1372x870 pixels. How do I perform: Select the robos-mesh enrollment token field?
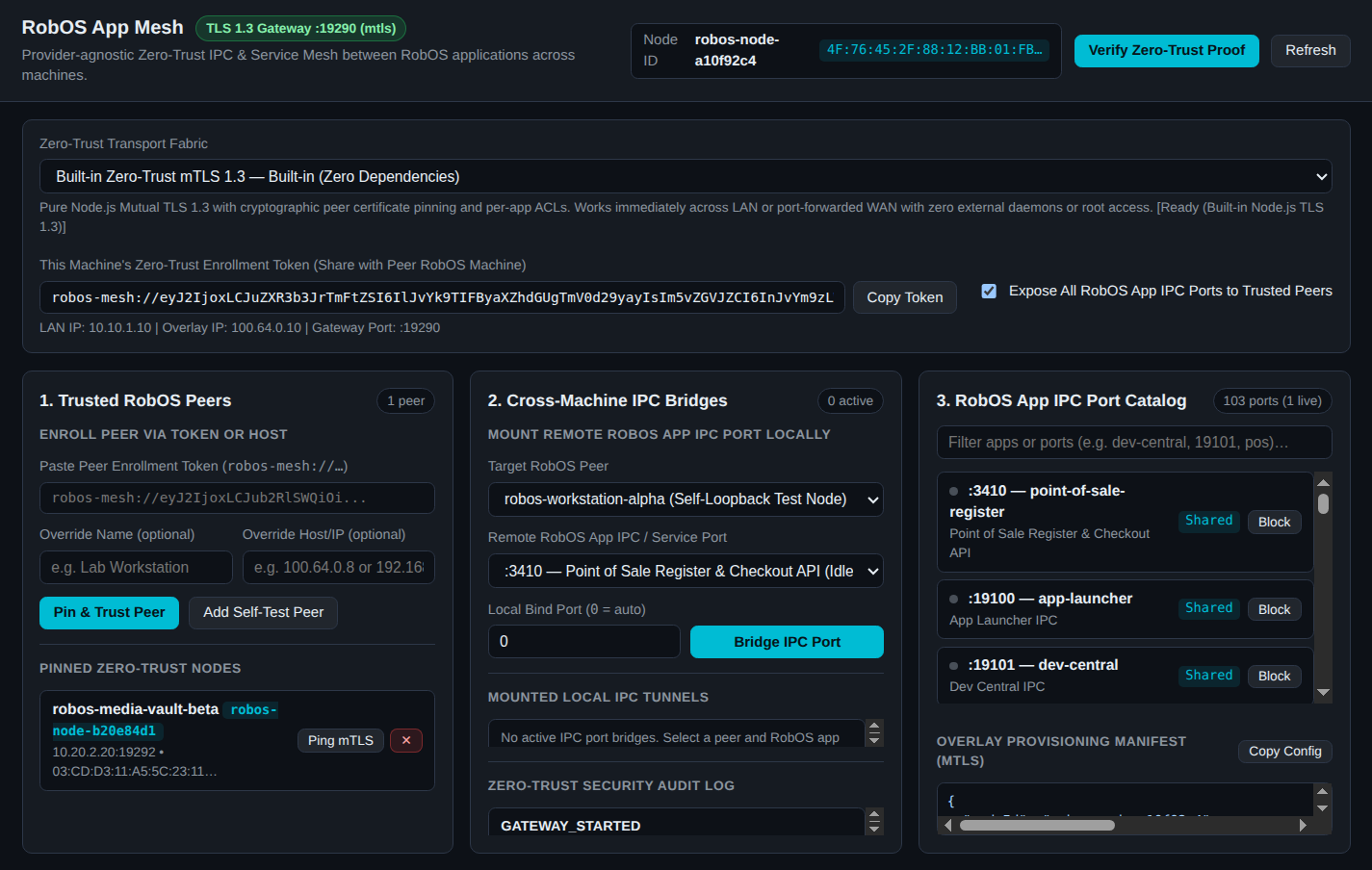442,297
